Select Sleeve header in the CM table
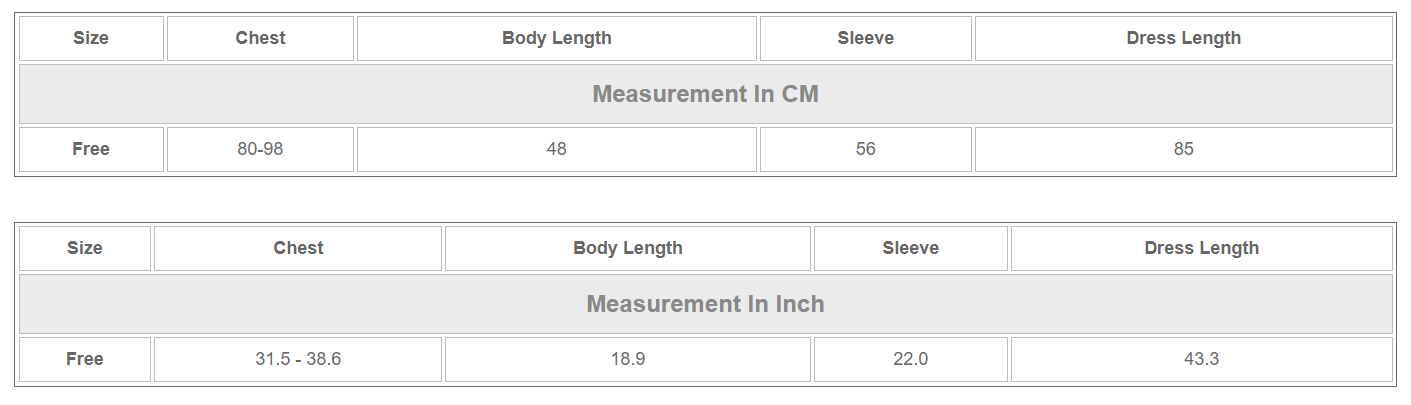The height and width of the screenshot is (405, 1411). pos(865,39)
